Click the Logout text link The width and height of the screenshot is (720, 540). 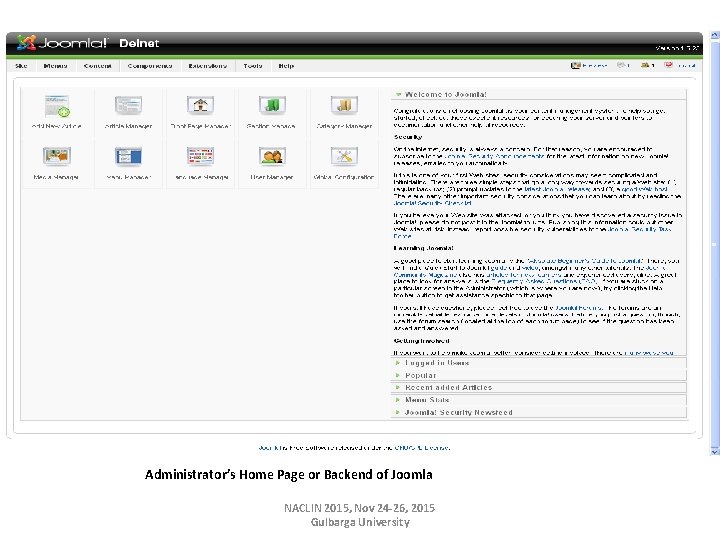click(687, 66)
